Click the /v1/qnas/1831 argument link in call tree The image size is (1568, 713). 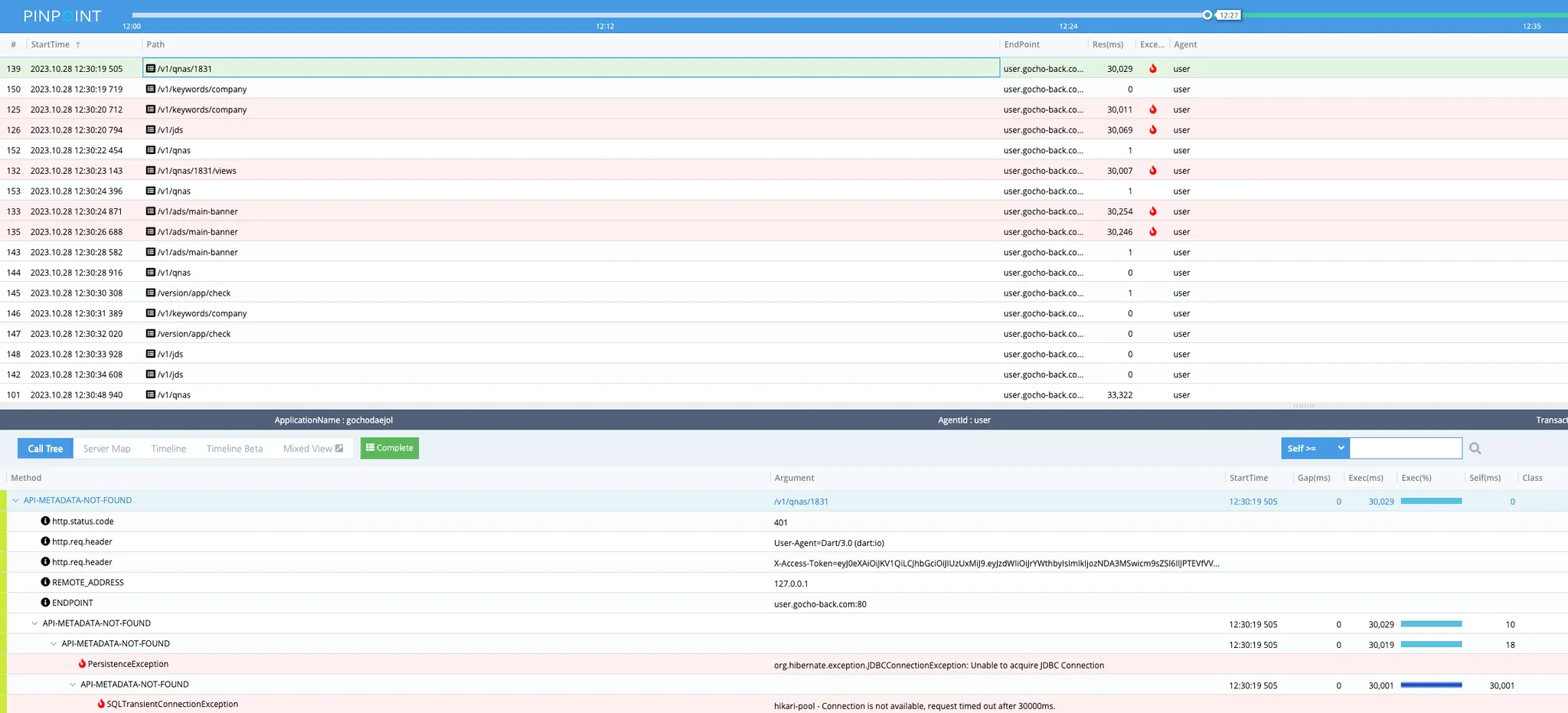(x=801, y=502)
